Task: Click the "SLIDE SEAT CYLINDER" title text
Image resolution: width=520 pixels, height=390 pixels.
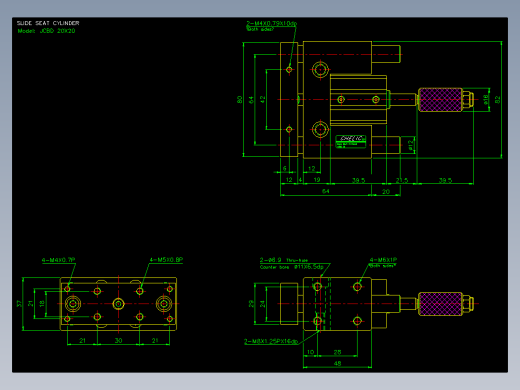Action: point(48,23)
